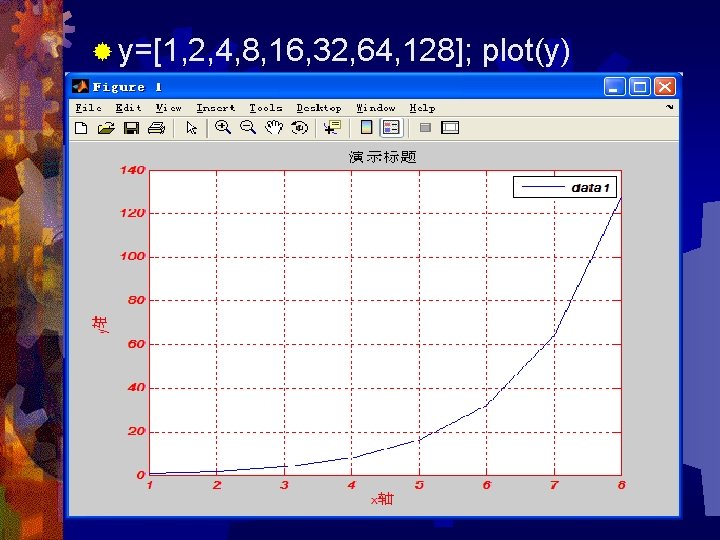This screenshot has width=720, height=540.
Task: Select the data1 legend box
Action: pyautogui.click(x=565, y=187)
